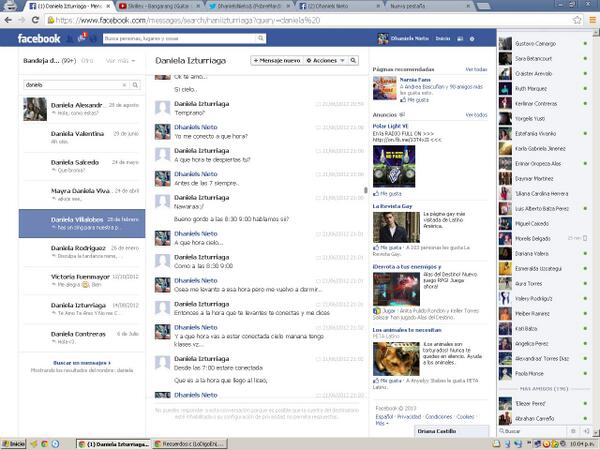Chat with Sara Betancourt in the sidebar

544,59
